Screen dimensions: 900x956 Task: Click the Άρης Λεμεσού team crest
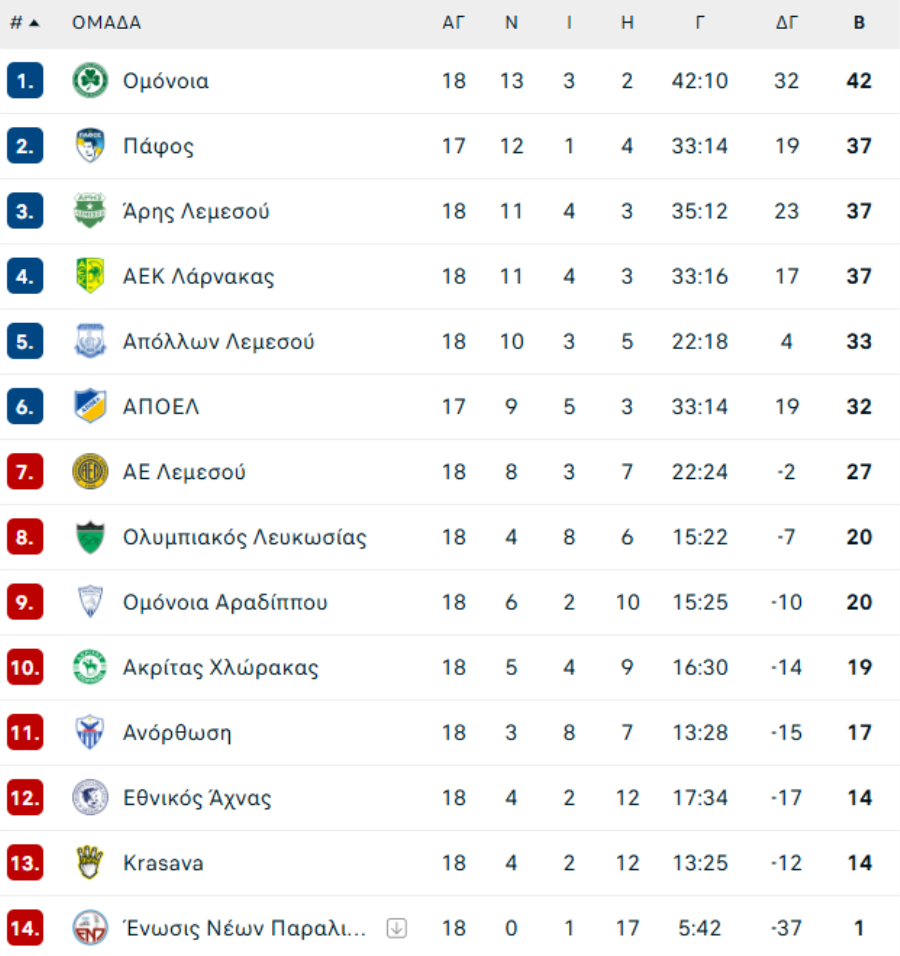(90, 211)
